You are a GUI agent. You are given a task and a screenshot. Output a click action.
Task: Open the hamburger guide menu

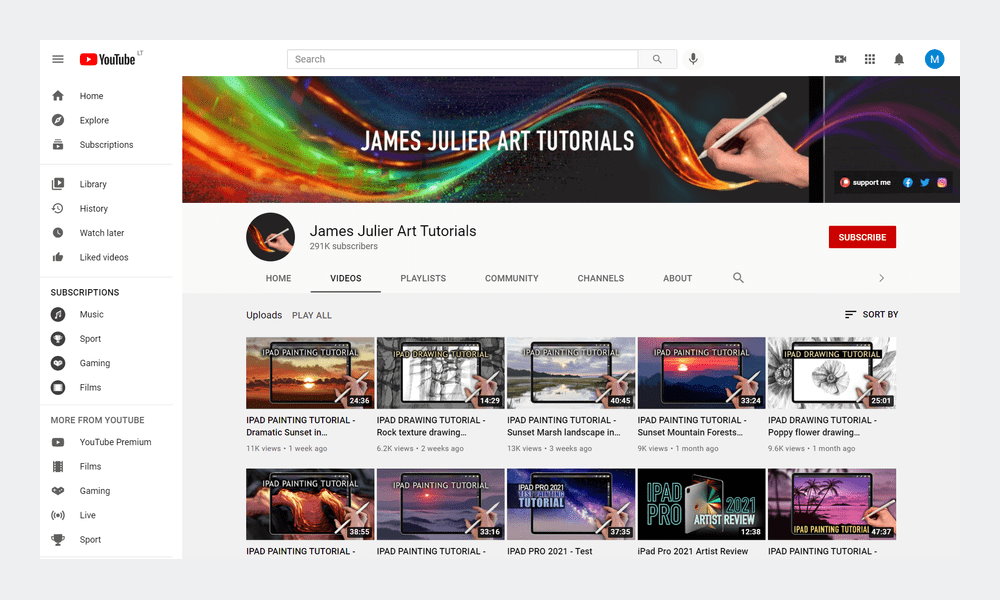pyautogui.click(x=57, y=59)
